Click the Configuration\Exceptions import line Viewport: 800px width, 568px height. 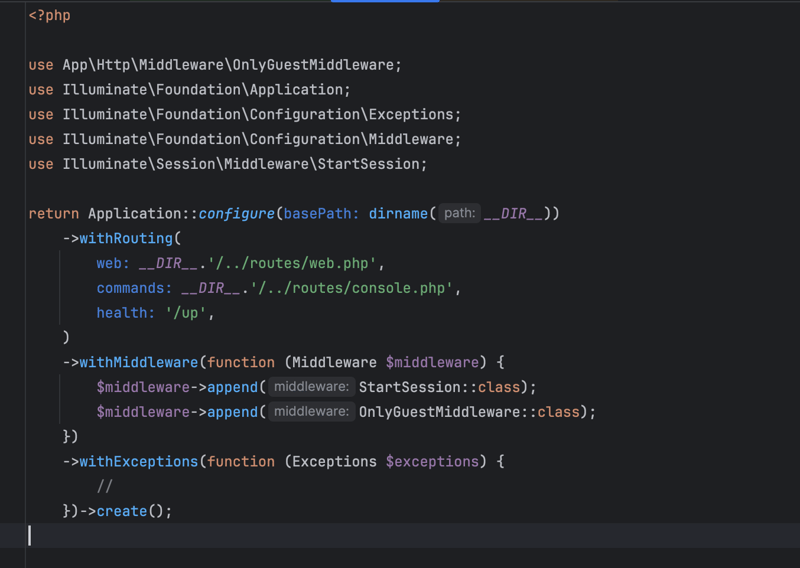click(244, 114)
